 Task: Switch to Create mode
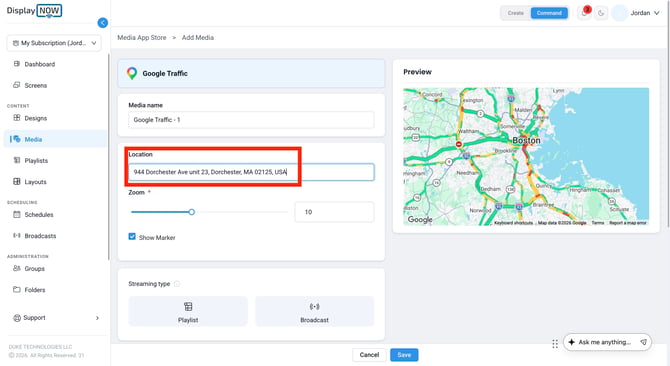pyautogui.click(x=515, y=13)
